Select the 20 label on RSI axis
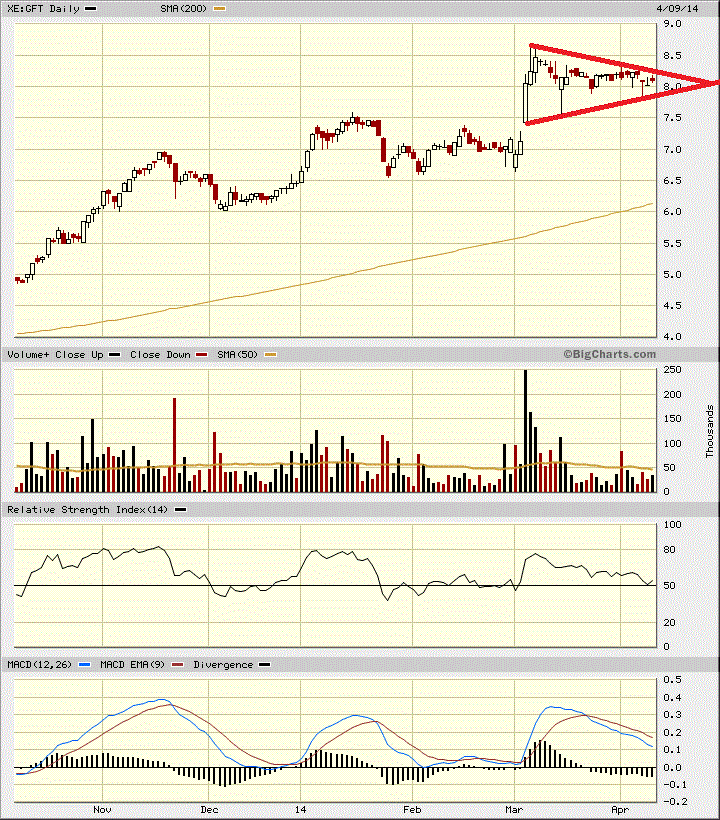Image resolution: width=720 pixels, height=820 pixels. point(669,623)
